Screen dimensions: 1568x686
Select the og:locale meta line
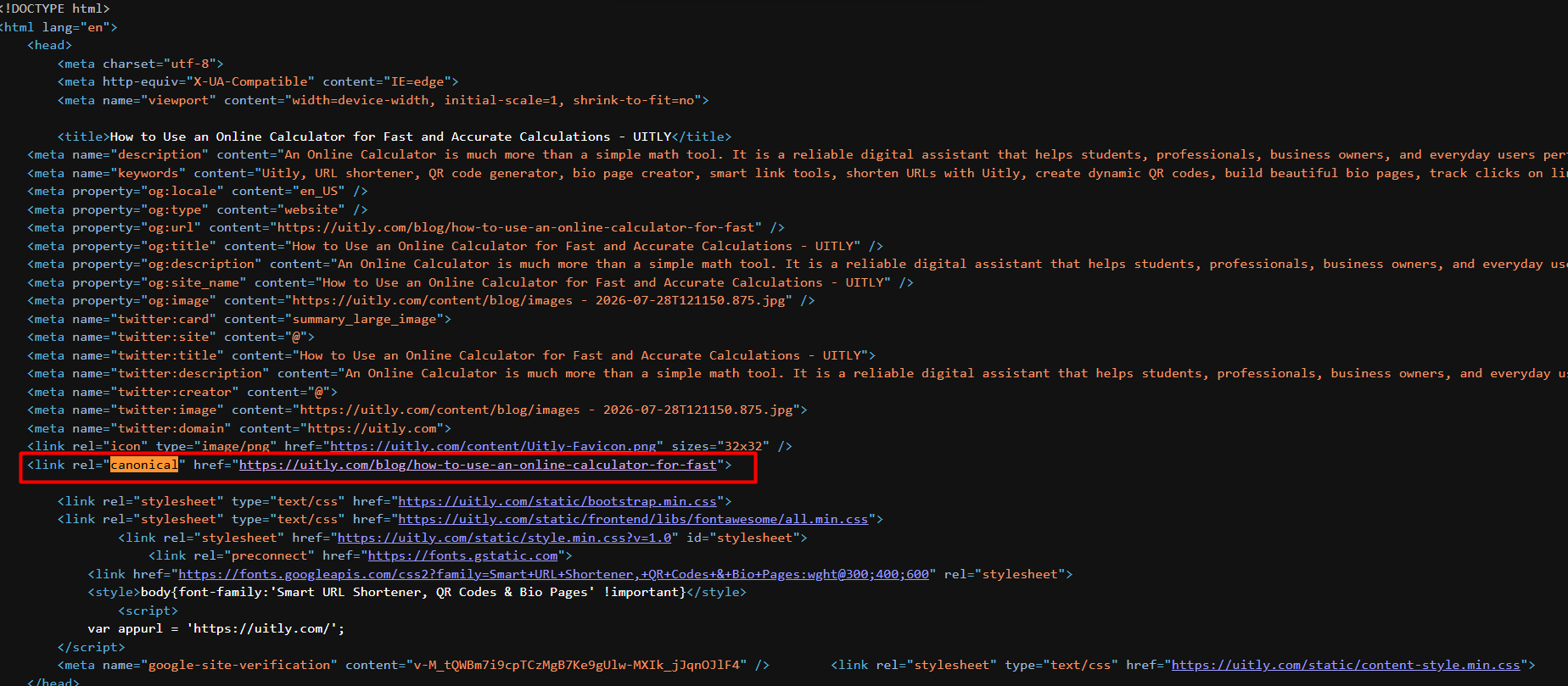pos(198,191)
